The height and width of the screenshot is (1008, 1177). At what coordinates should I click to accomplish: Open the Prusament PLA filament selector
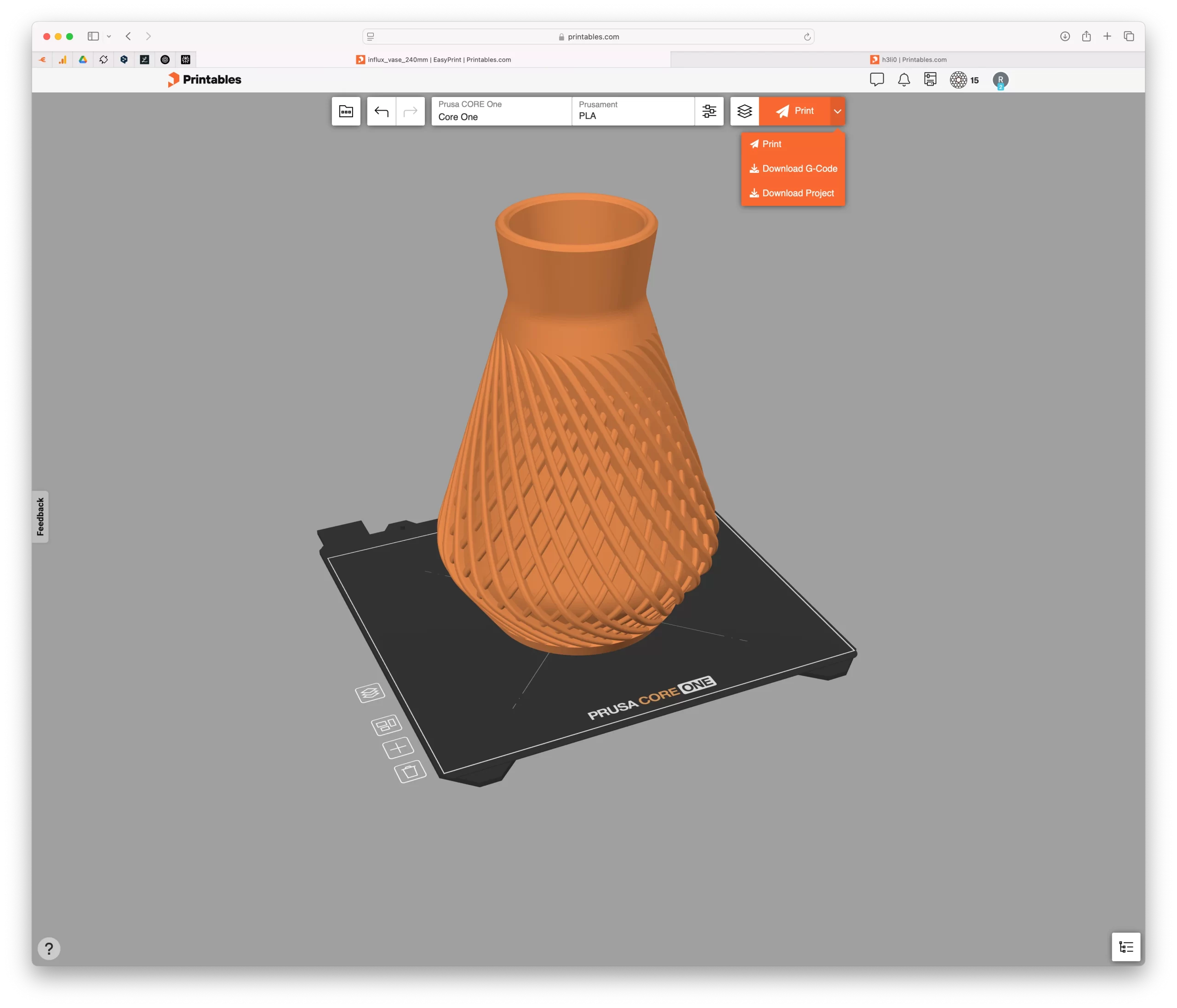(x=633, y=111)
